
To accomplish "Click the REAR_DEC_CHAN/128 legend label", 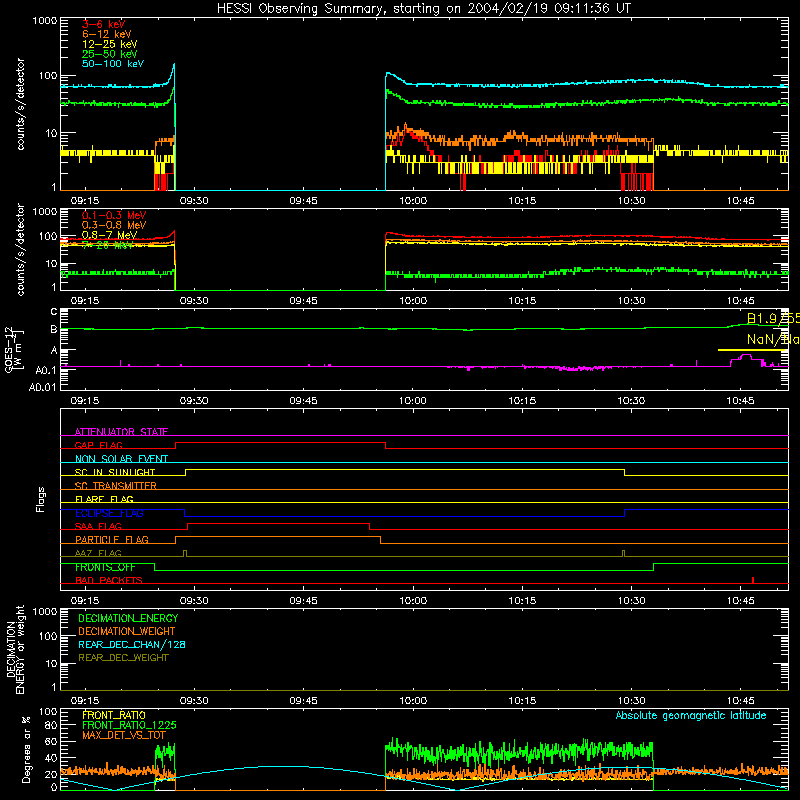I will tap(132, 644).
